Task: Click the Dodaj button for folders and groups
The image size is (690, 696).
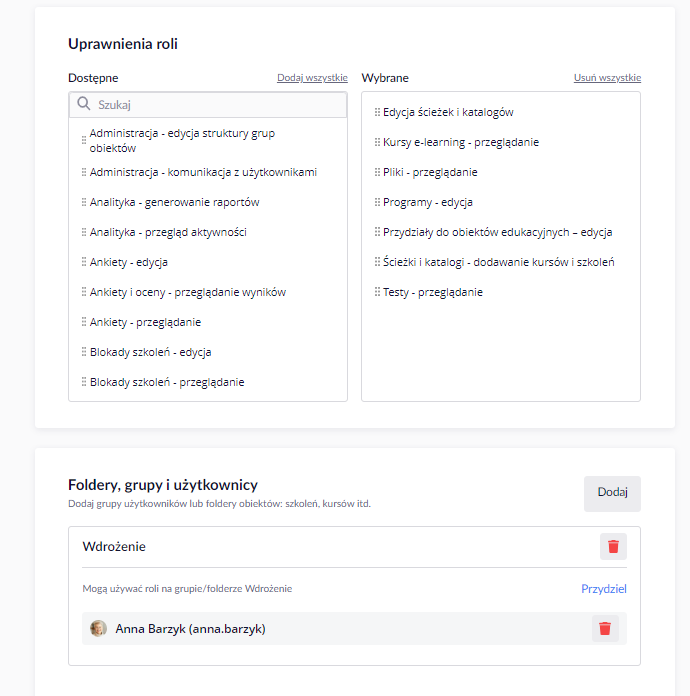Action: 612,494
